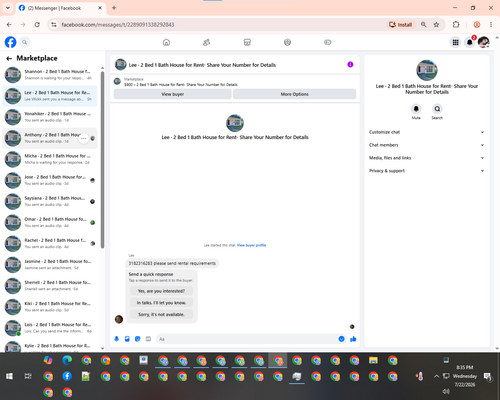Toggle conversation information panel icon

[x=350, y=65]
